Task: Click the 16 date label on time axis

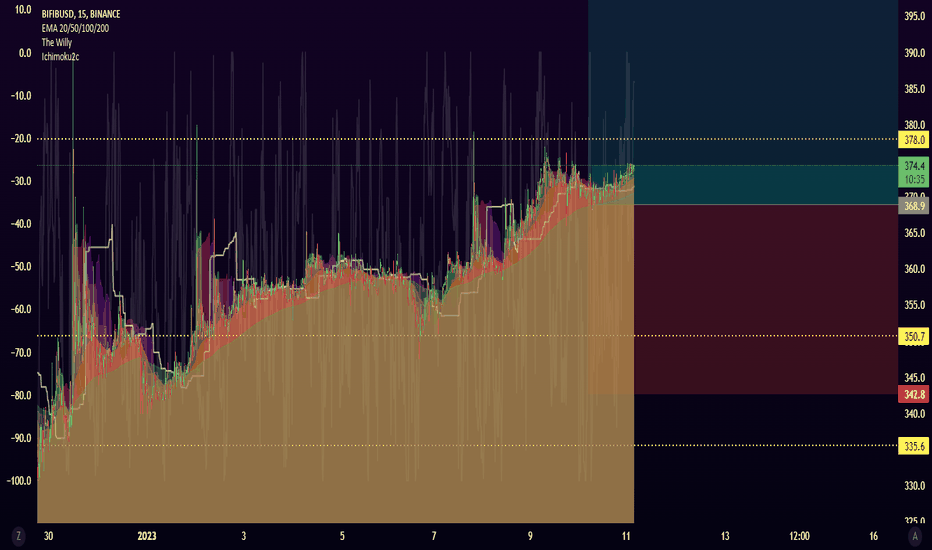Action: 873,536
